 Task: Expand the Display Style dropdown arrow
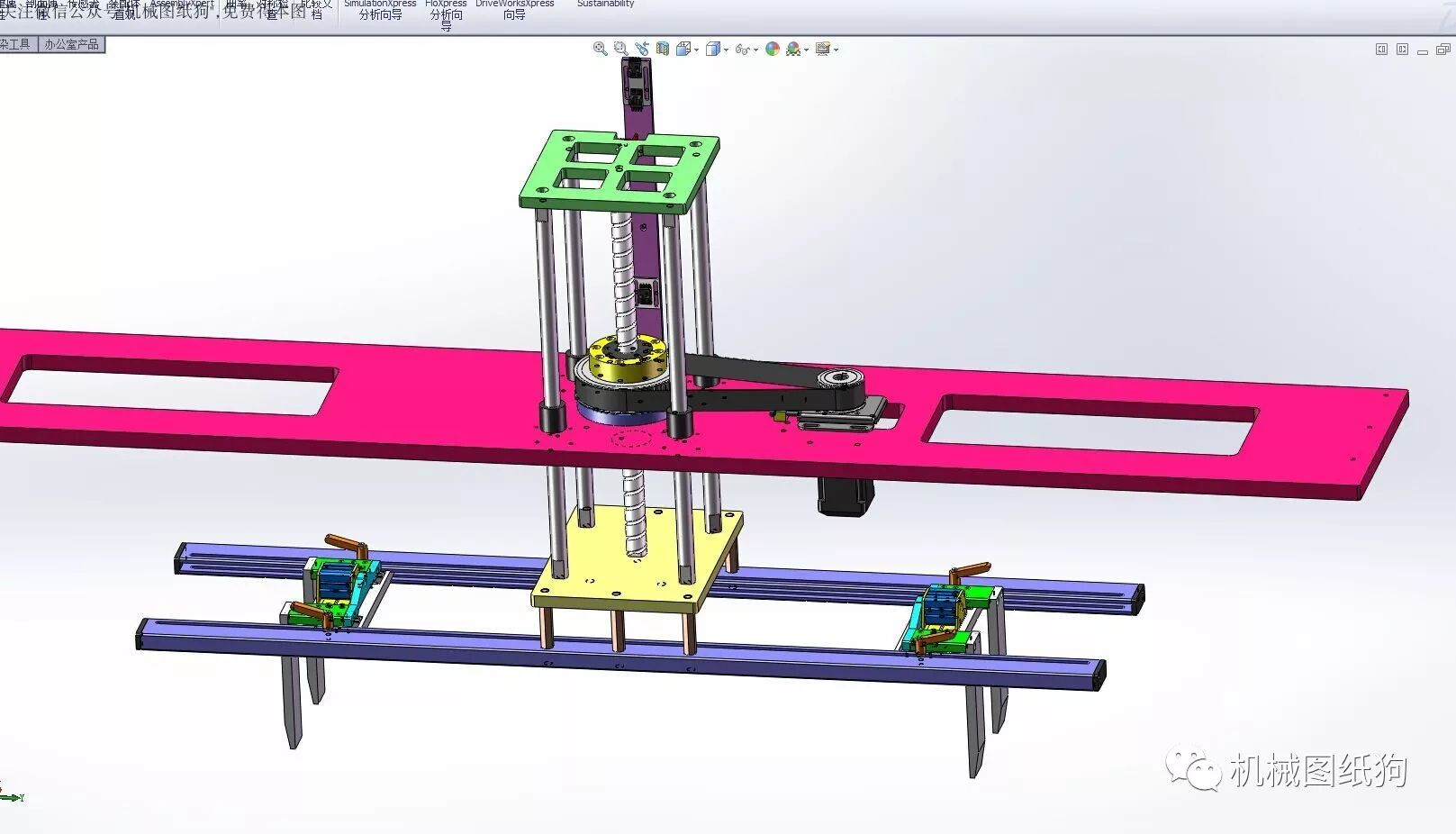click(726, 50)
